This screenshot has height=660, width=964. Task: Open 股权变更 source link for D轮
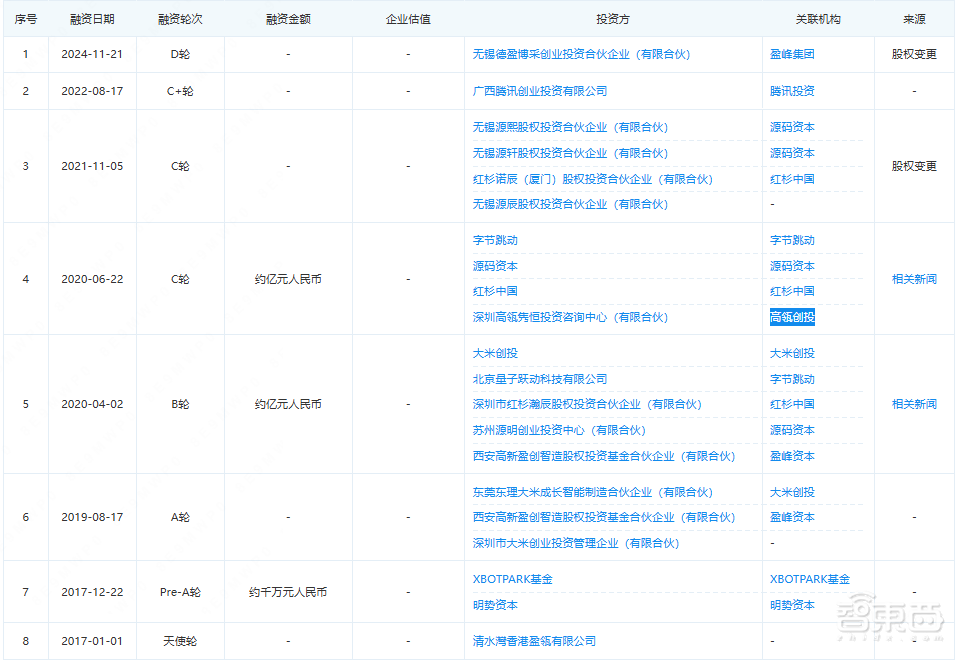coord(915,55)
